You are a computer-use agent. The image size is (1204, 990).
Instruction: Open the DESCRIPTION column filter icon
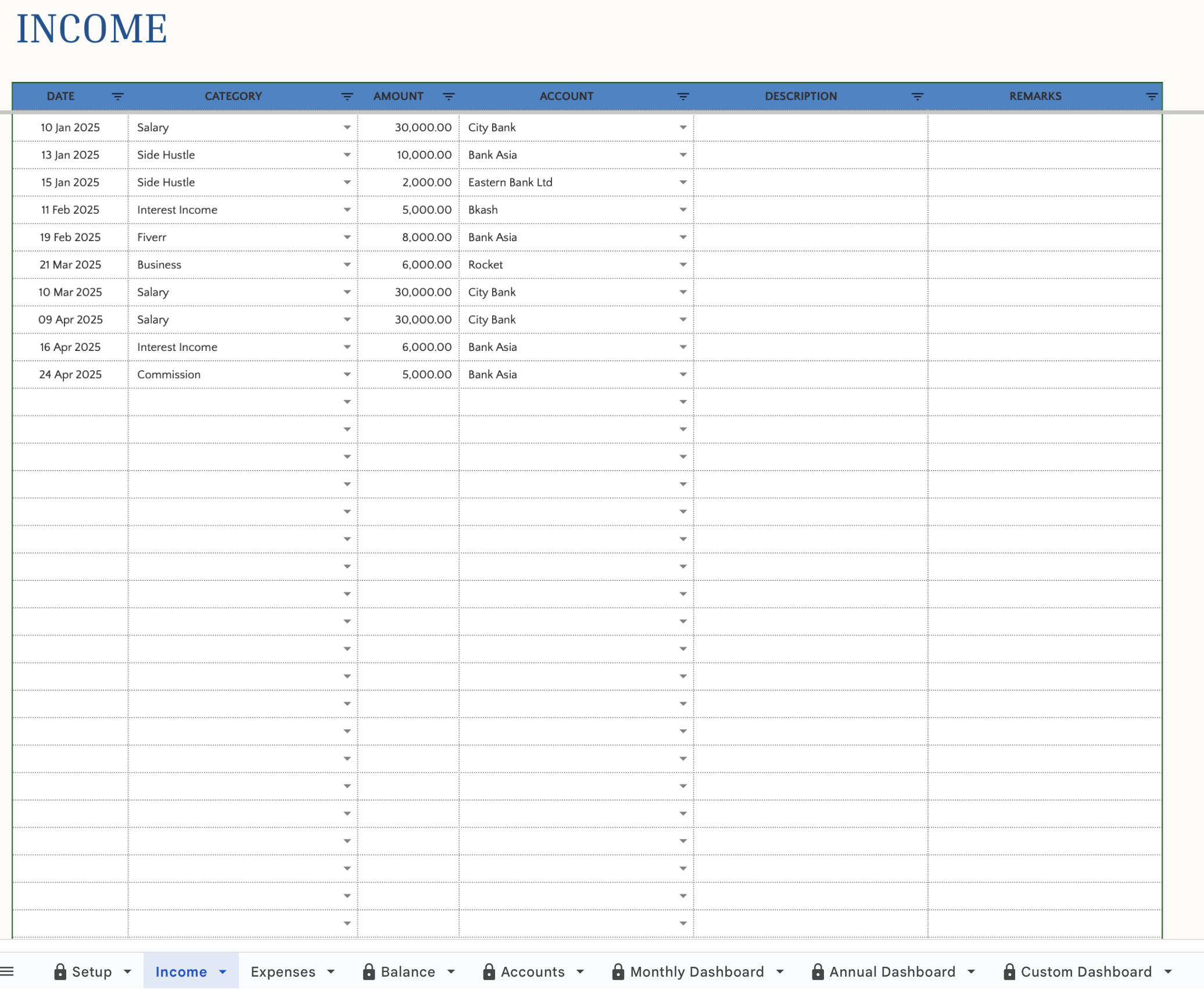(x=917, y=96)
